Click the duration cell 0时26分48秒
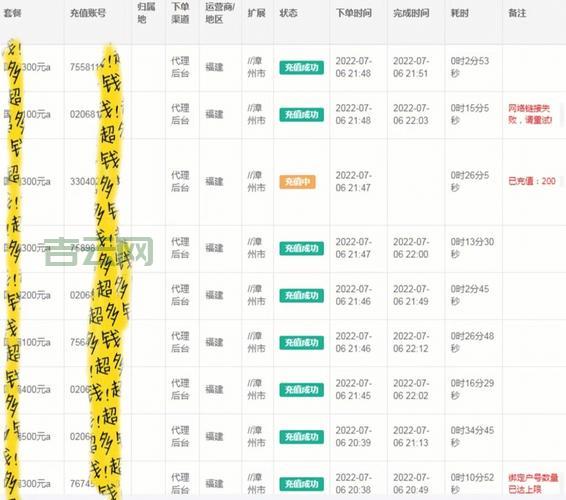 (x=472, y=342)
